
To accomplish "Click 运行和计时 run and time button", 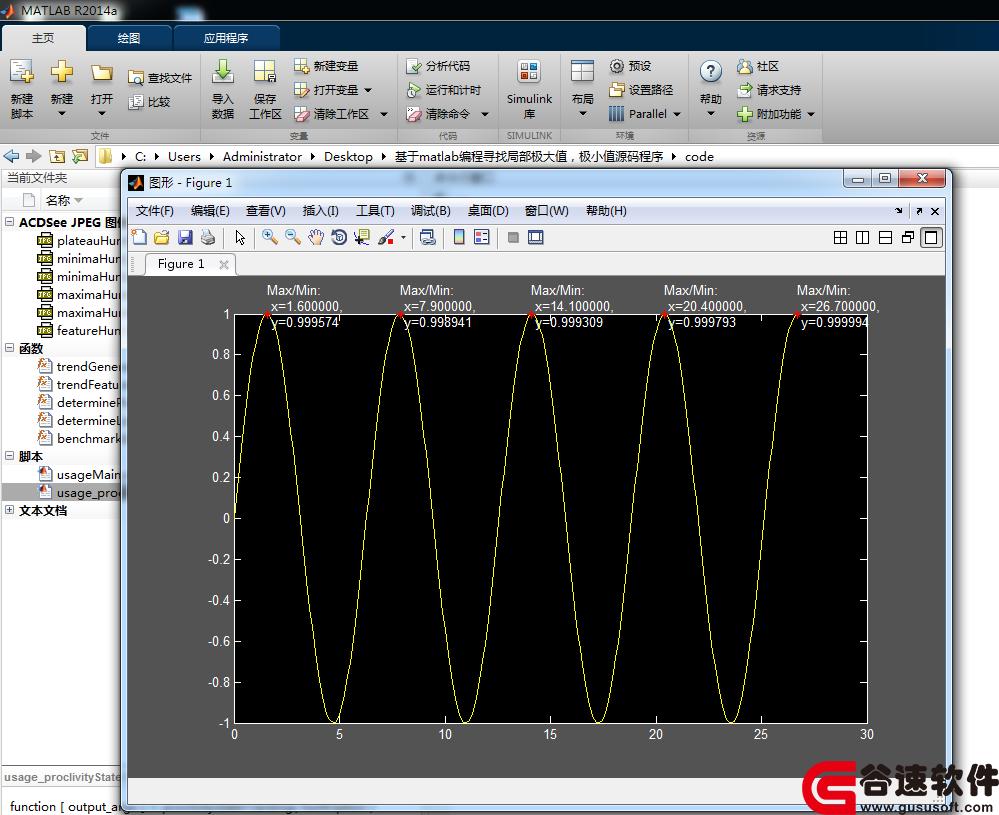I will pos(443,90).
